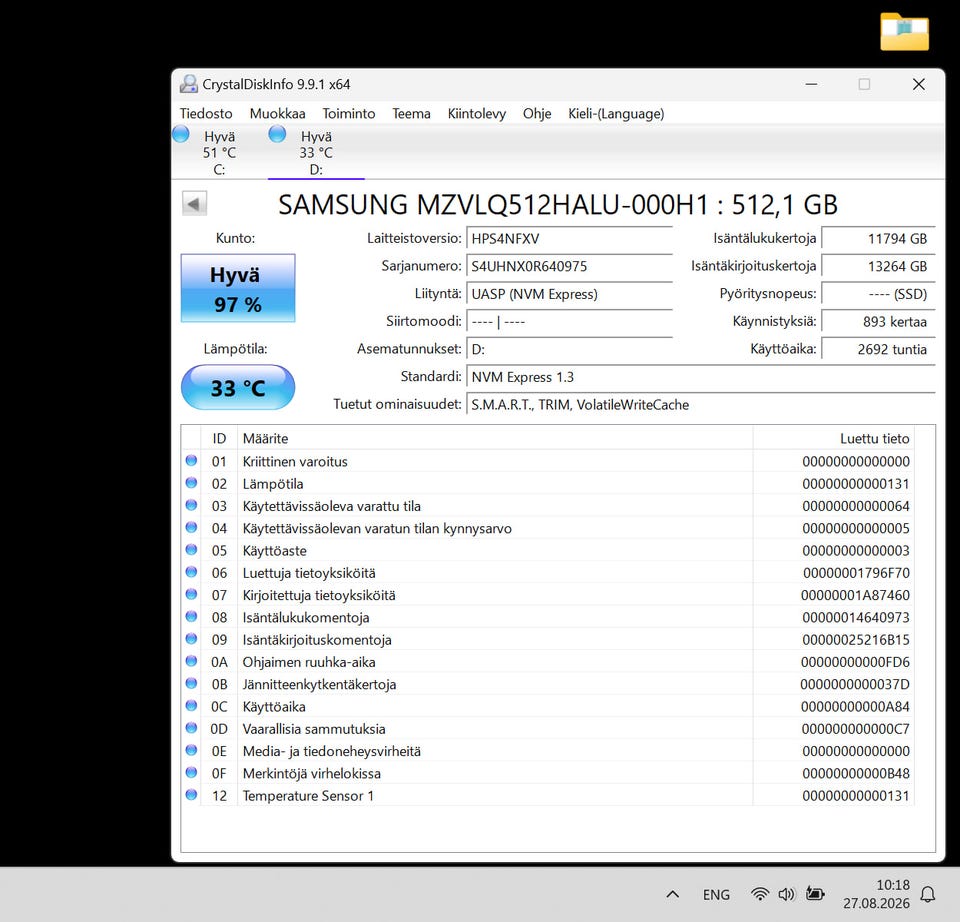Click the status dot for Käyttöaste
The image size is (960, 922).
click(192, 550)
